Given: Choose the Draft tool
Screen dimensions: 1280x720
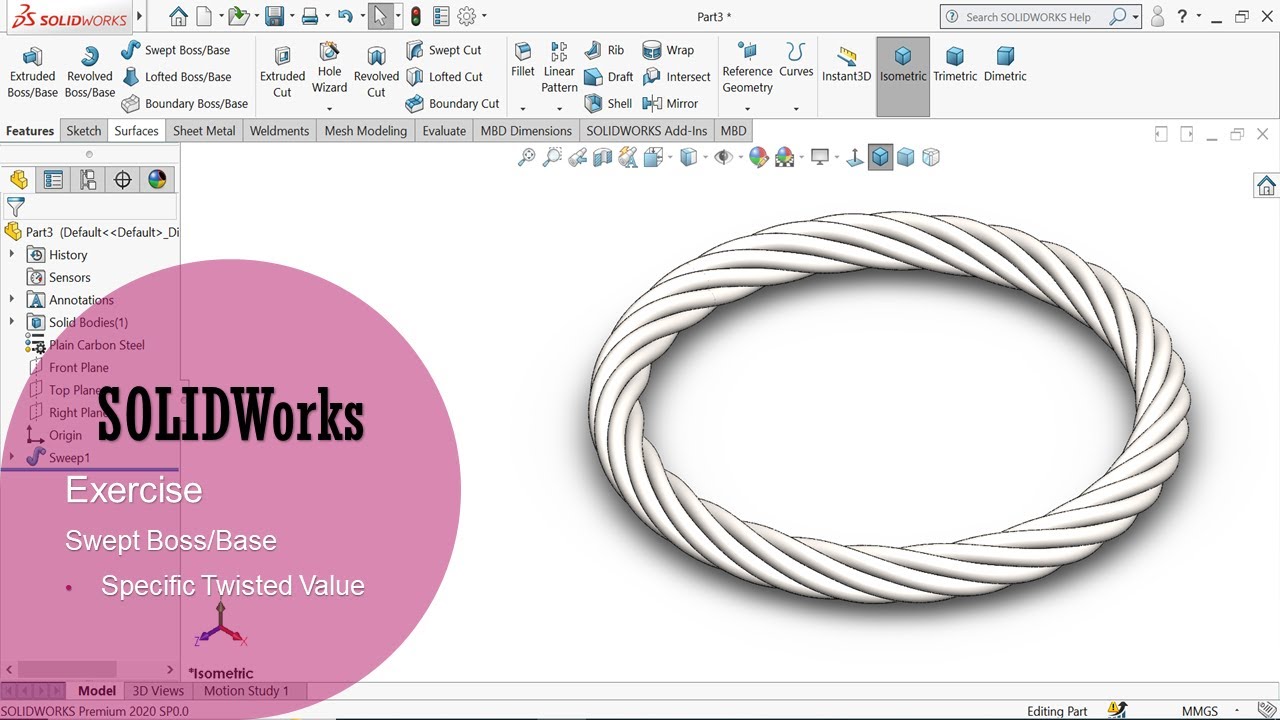Looking at the screenshot, I should click(x=609, y=77).
